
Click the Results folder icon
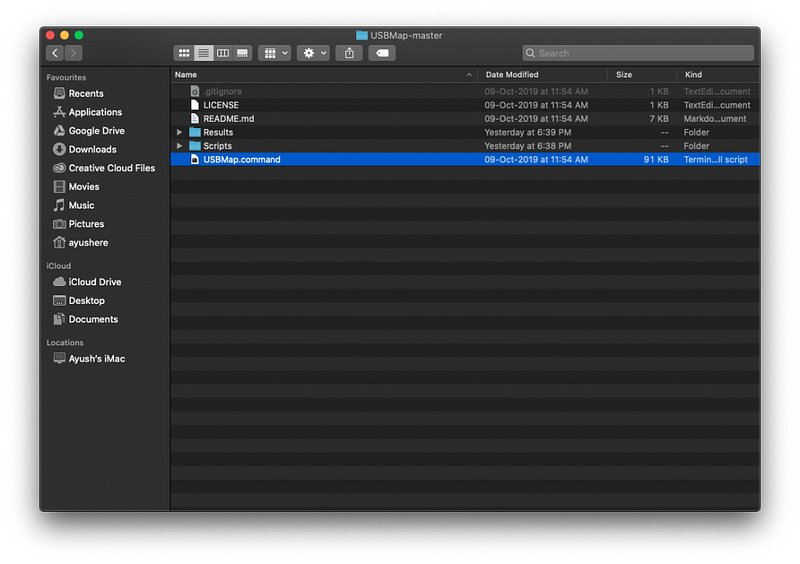click(x=195, y=132)
